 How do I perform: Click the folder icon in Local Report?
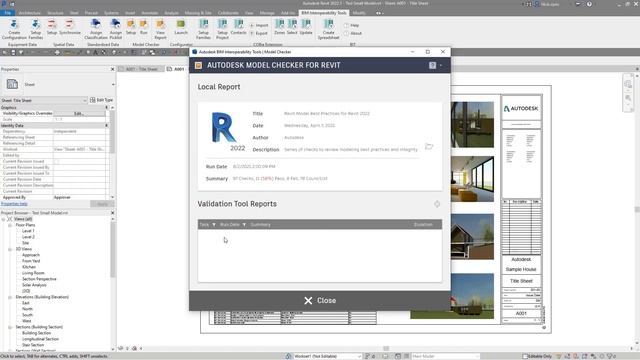429,146
